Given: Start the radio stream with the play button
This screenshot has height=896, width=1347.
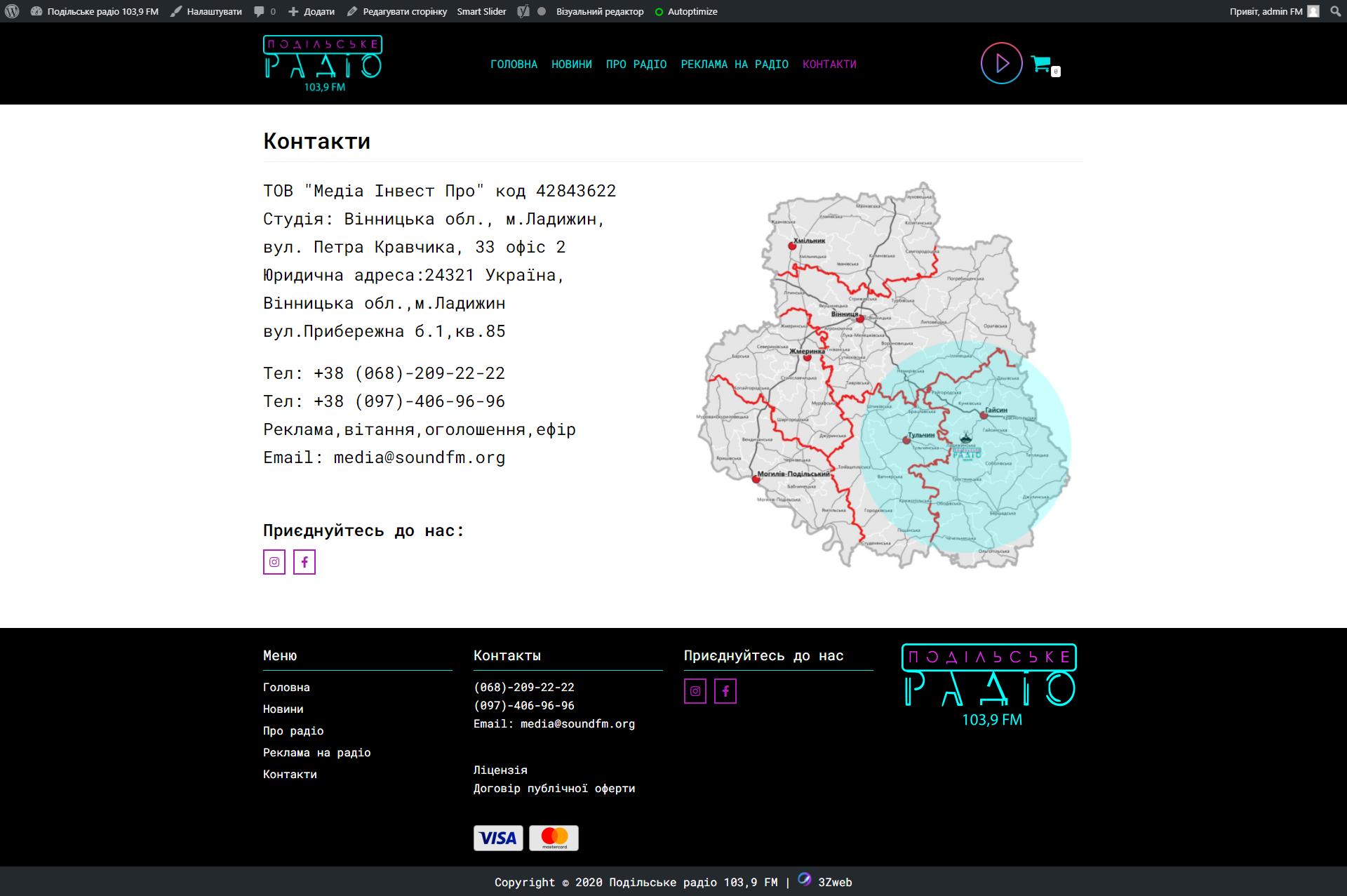Looking at the screenshot, I should tap(1001, 64).
